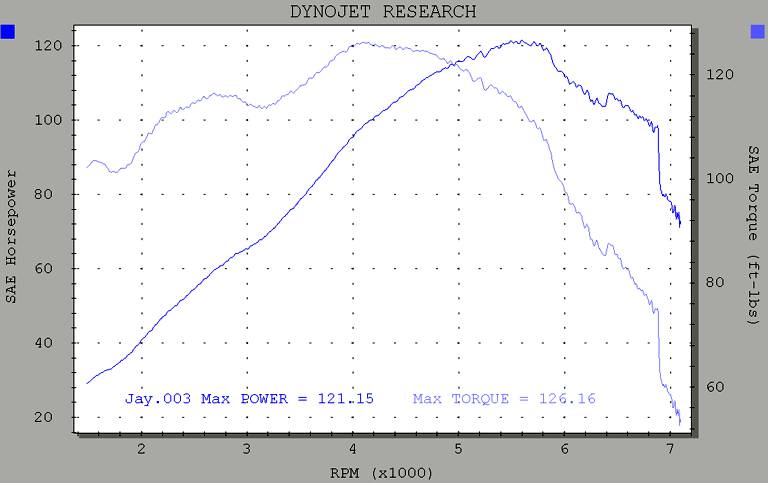Click the 3 tick on RPM axis

pos(247,449)
